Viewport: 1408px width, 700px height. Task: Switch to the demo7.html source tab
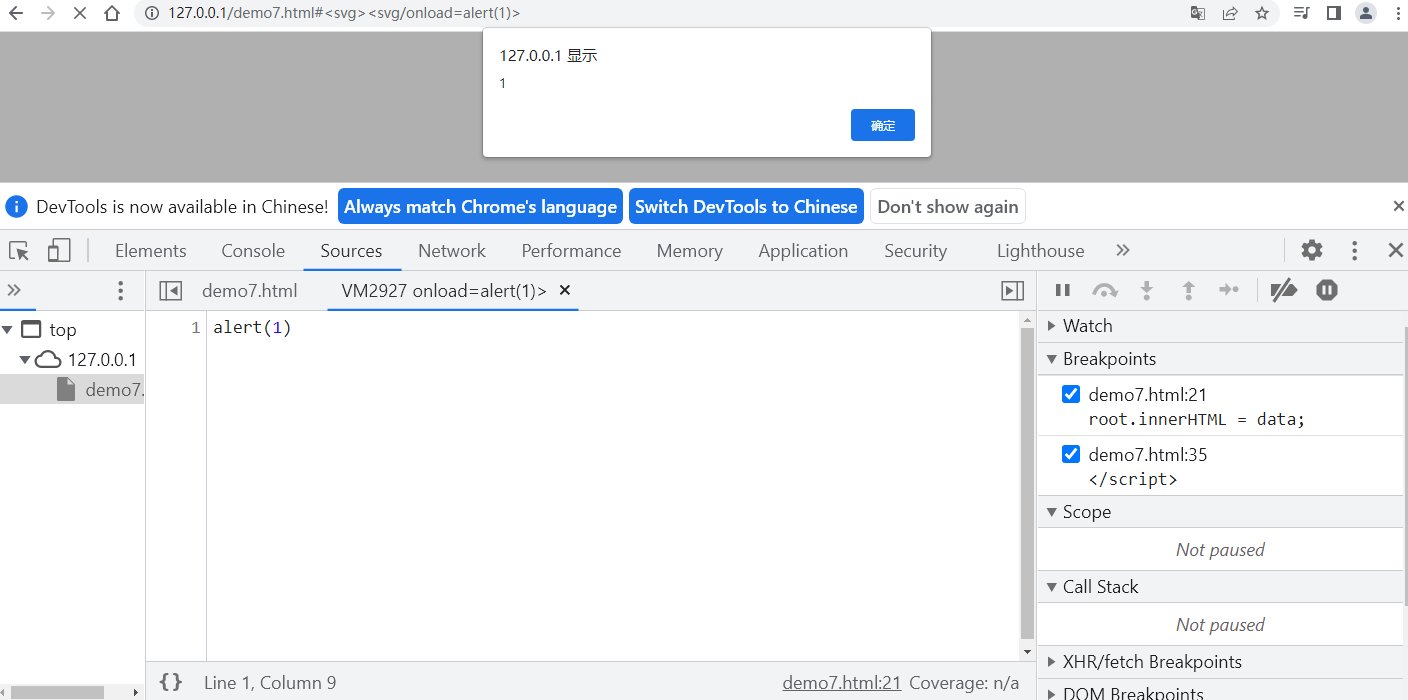[250, 291]
